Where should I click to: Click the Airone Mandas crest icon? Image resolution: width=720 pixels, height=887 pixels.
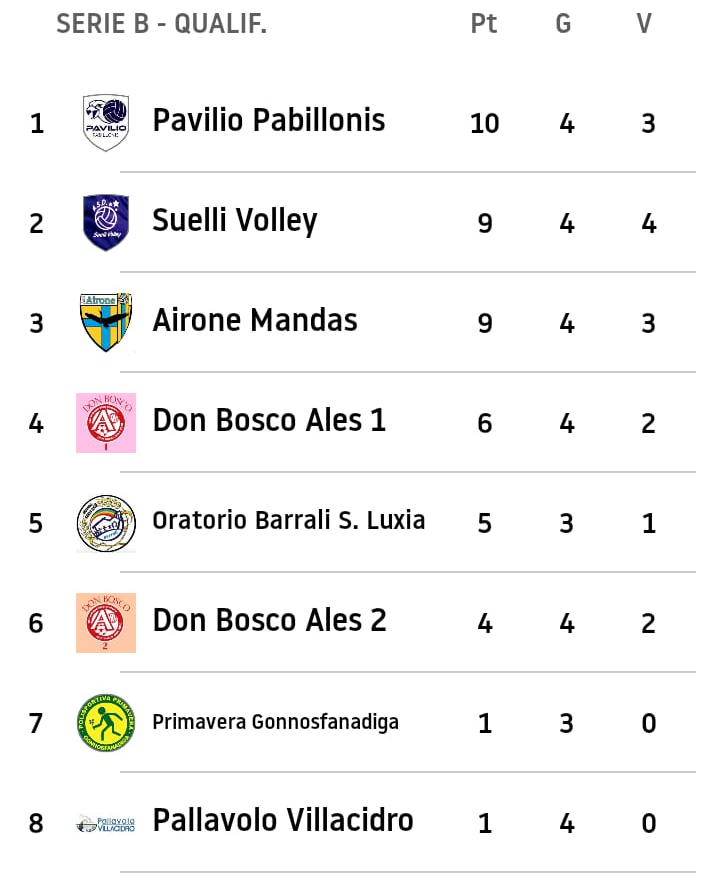(106, 322)
